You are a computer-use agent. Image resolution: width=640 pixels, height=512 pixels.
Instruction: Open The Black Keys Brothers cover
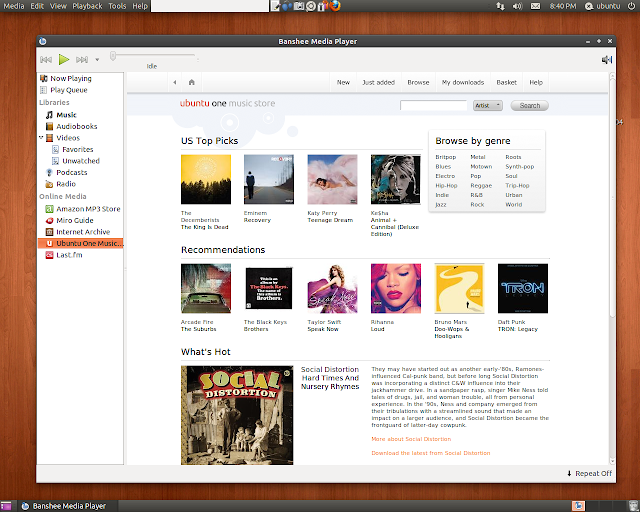pyautogui.click(x=269, y=288)
